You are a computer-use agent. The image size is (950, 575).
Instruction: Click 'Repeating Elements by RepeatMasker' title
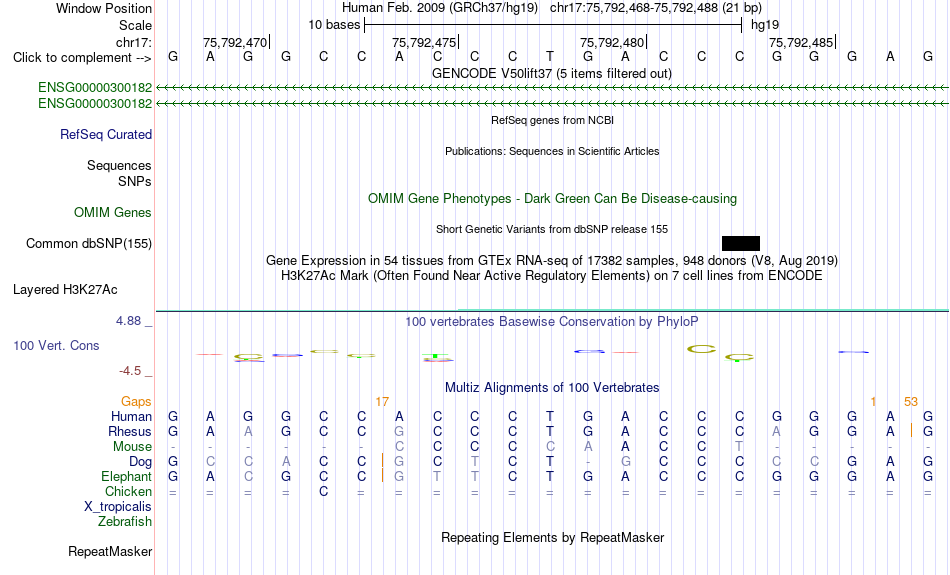[553, 538]
